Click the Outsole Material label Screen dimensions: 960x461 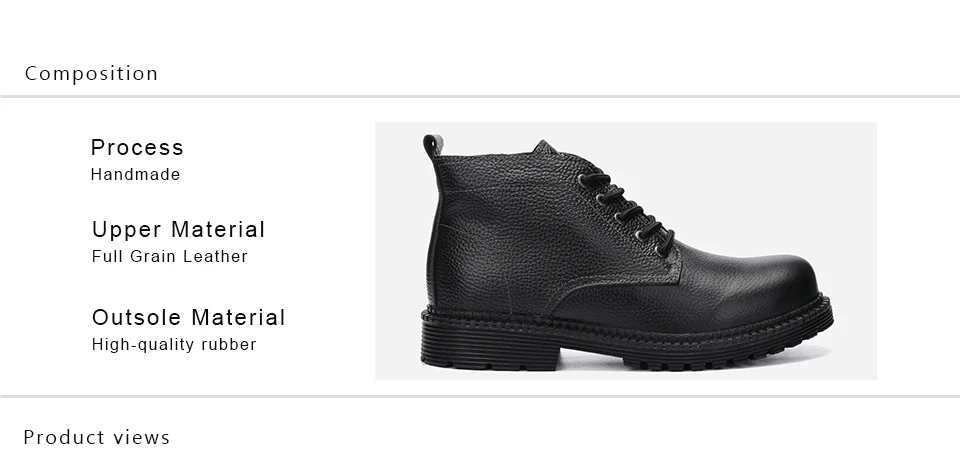pyautogui.click(x=189, y=317)
